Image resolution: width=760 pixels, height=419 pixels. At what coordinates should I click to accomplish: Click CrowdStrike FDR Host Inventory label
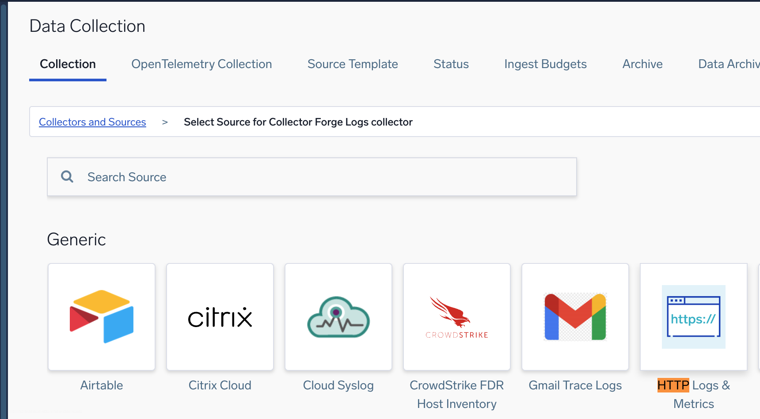coord(457,394)
